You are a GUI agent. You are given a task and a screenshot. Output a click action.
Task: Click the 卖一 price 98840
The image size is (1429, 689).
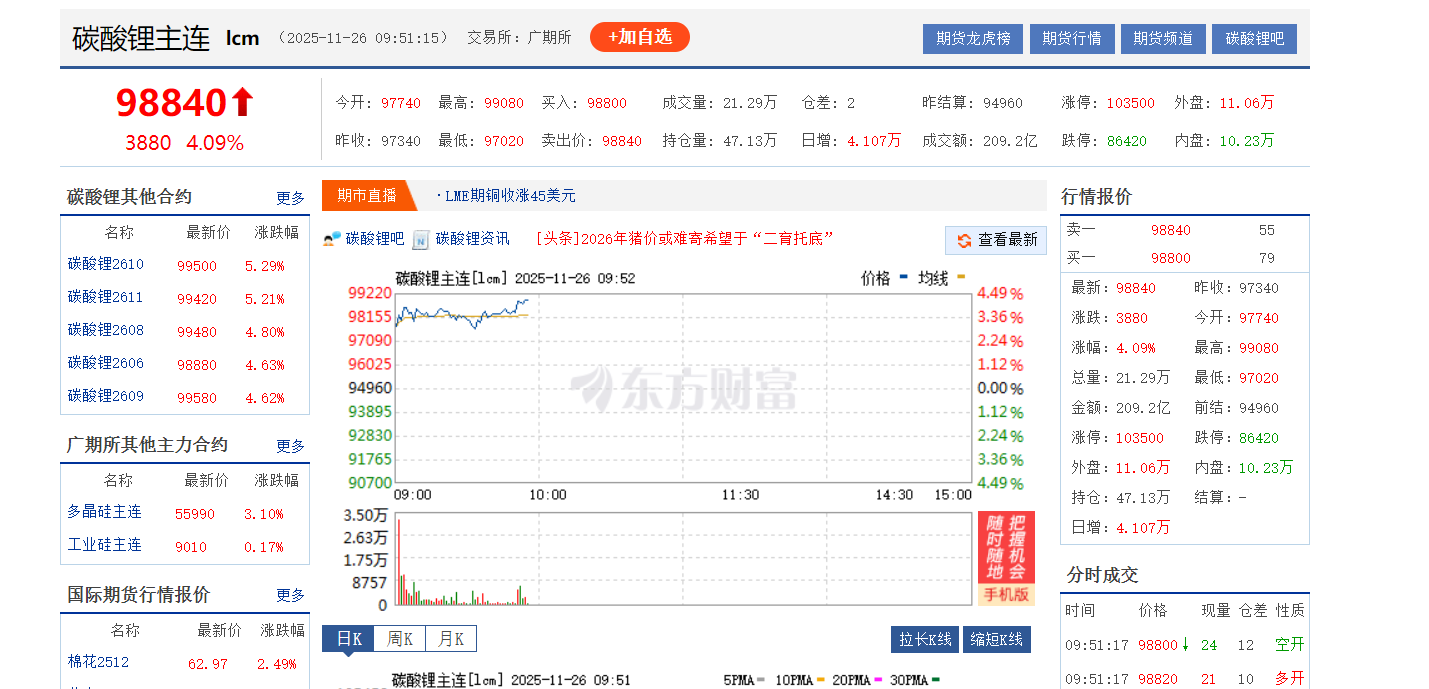[1170, 230]
